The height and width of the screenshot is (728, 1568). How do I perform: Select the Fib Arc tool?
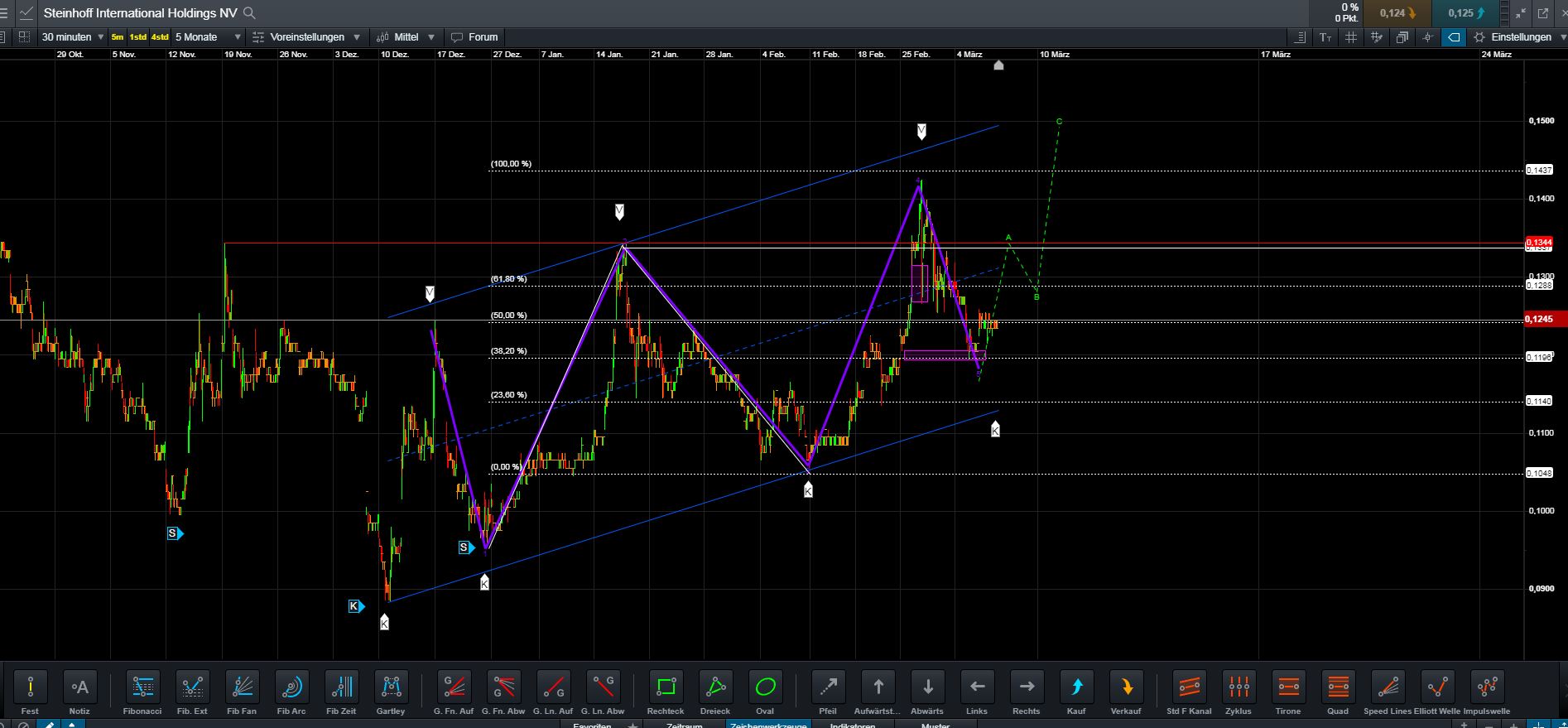291,687
